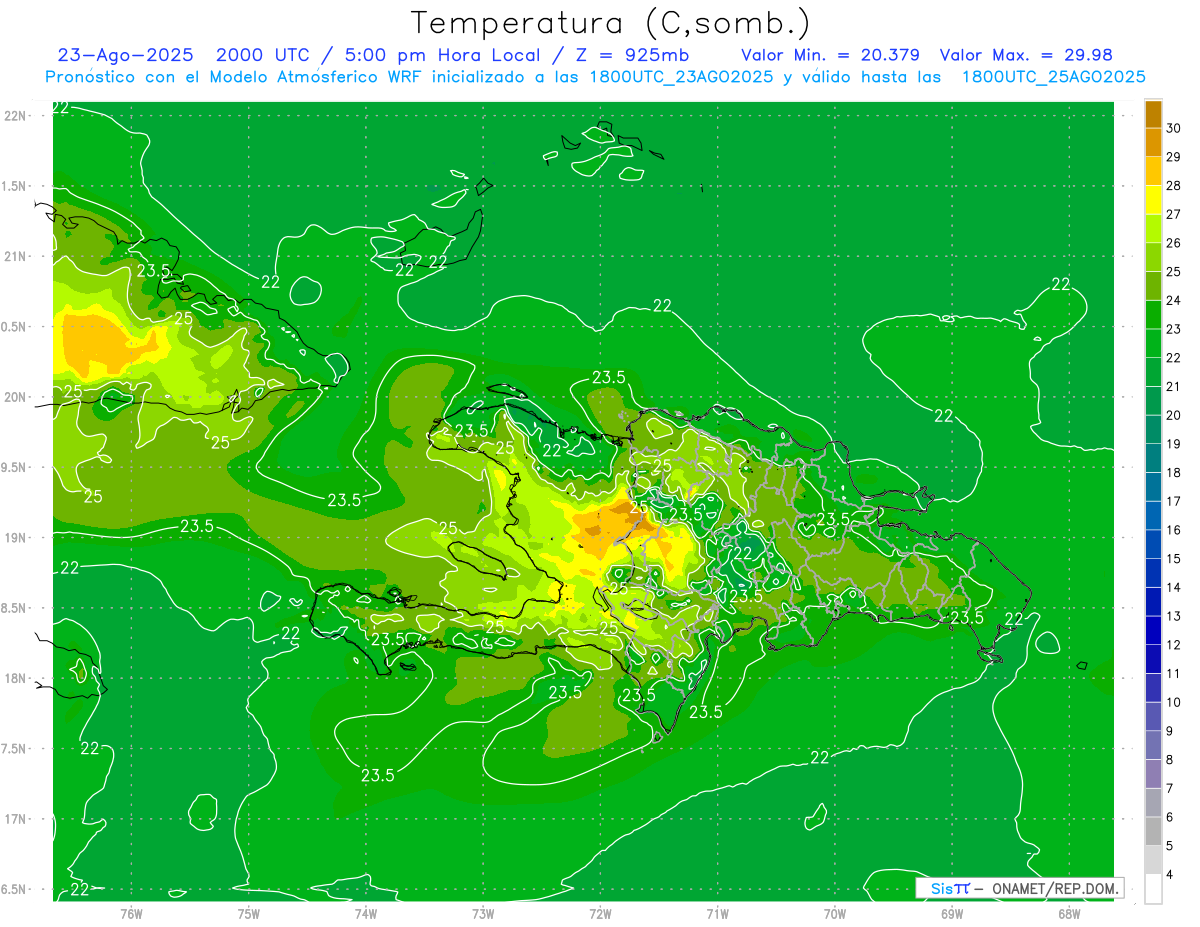This screenshot has width=1200, height=927.
Task: Click the yellow legend band between 27 and 28
Action: click(1153, 200)
